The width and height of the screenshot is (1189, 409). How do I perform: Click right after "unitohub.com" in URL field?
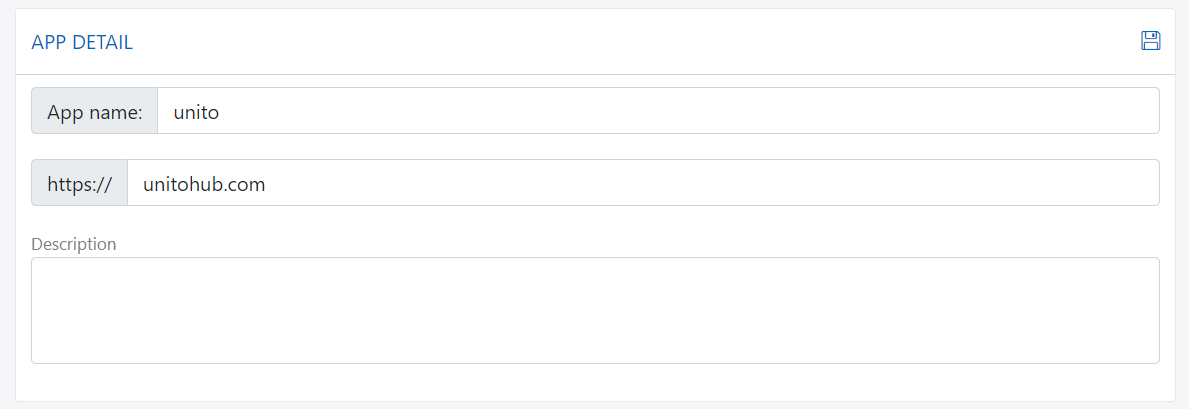(x=267, y=184)
